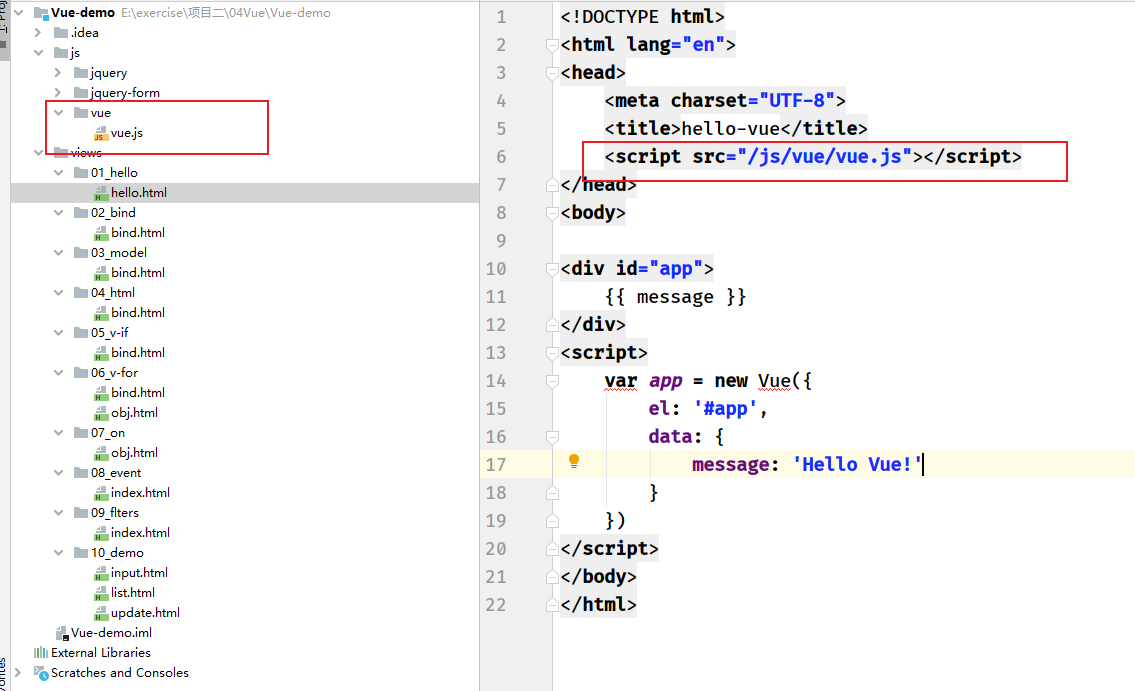The image size is (1135, 691).
Task: Open vue.js file in tree
Action: point(127,132)
